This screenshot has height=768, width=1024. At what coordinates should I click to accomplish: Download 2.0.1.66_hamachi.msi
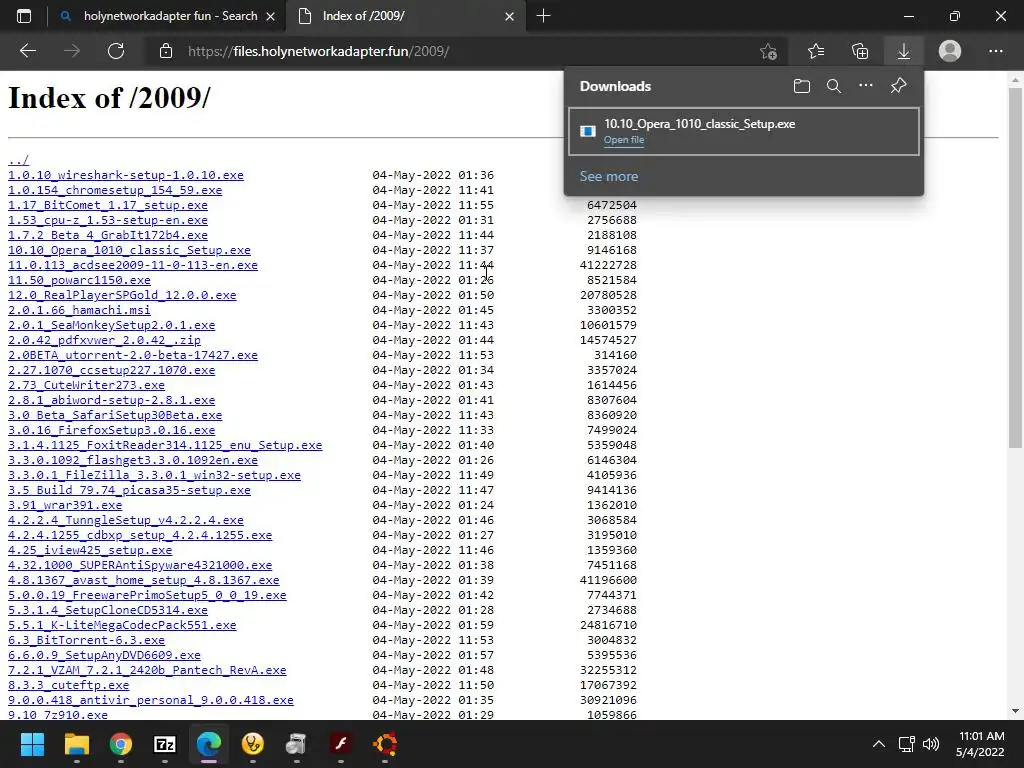pyautogui.click(x=79, y=310)
